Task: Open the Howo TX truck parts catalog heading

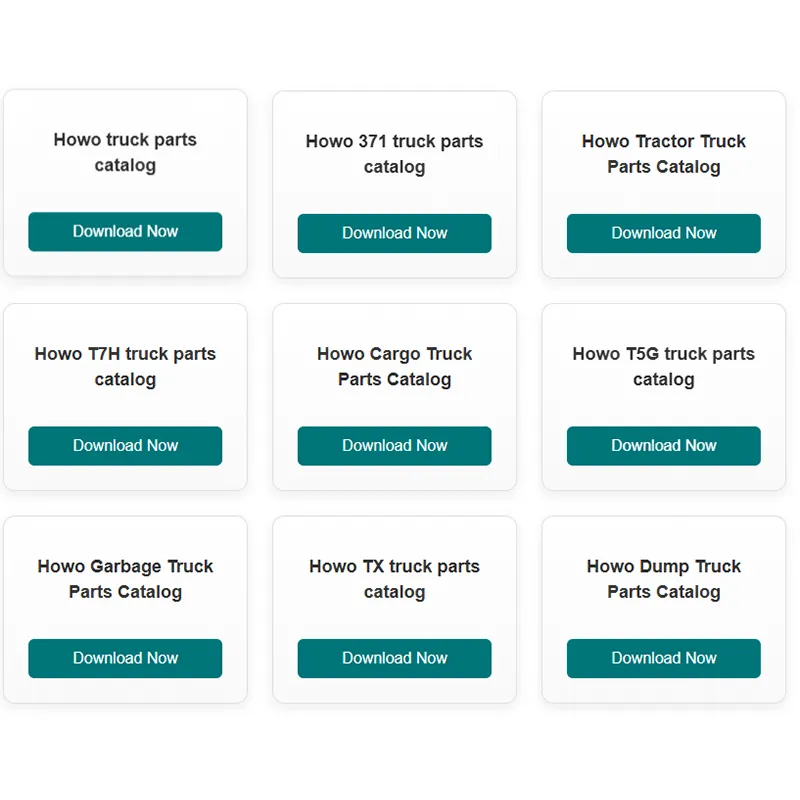Action: tap(394, 579)
